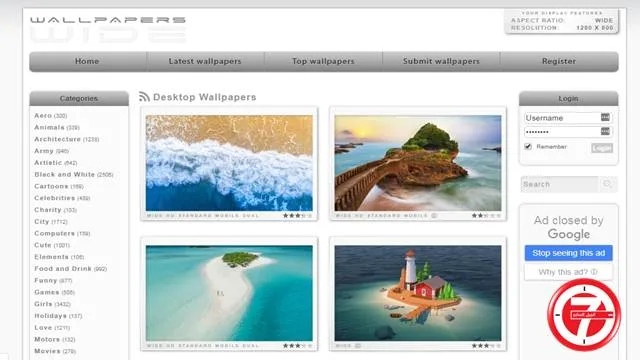640x360 pixels.
Task: Toggle the Remember checkbox
Action: pyautogui.click(x=528, y=146)
